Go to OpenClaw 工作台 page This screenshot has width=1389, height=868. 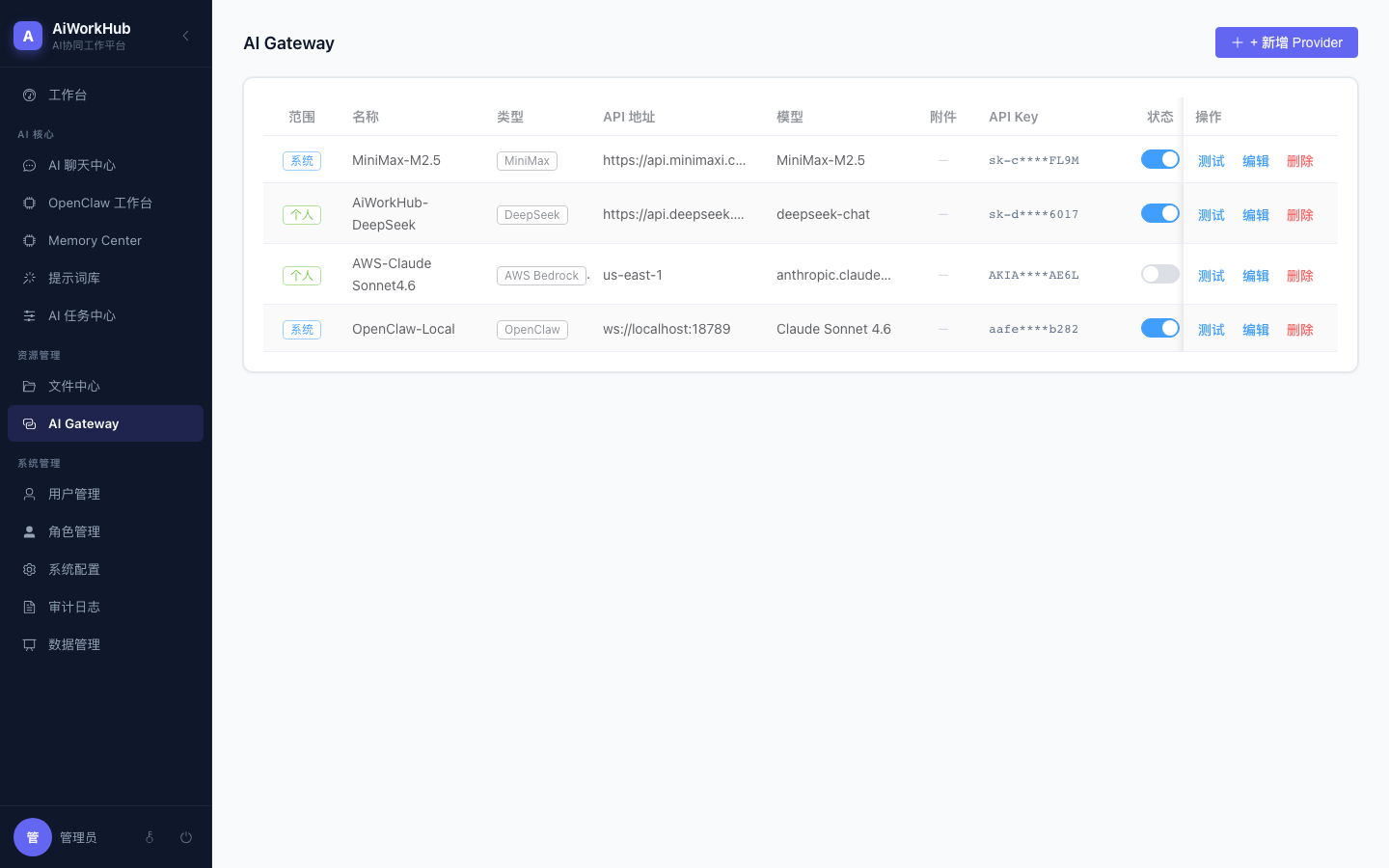106,203
